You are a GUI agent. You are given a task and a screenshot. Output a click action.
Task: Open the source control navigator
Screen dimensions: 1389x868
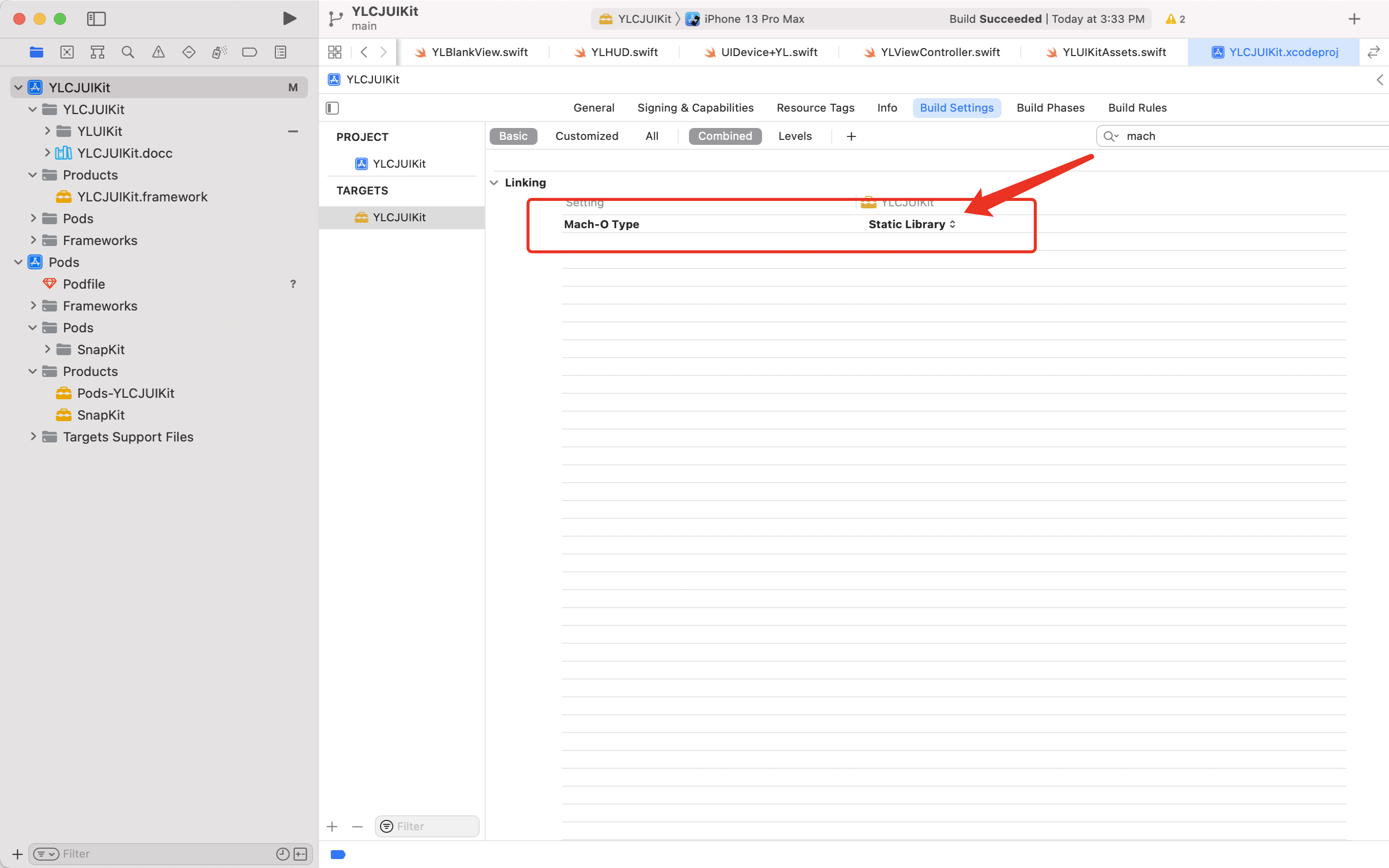point(67,52)
